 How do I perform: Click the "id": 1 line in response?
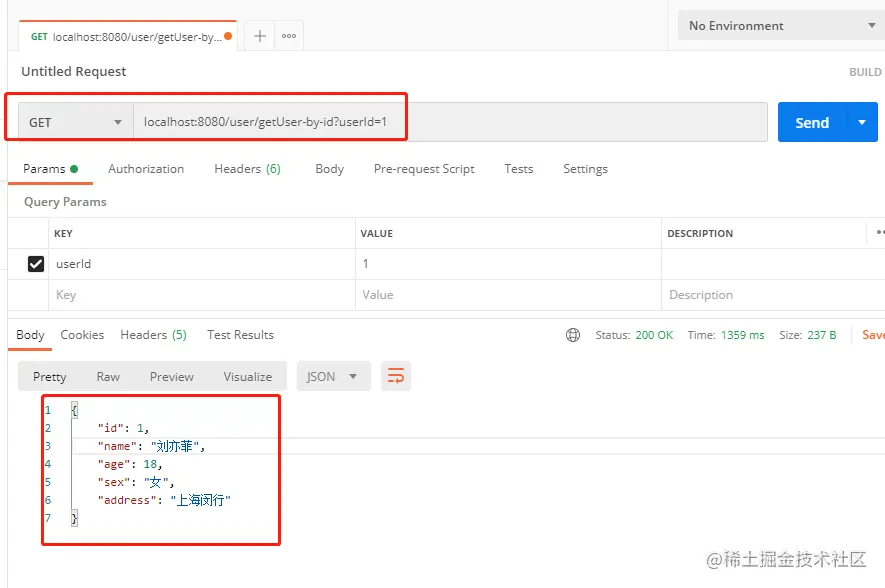[123, 428]
